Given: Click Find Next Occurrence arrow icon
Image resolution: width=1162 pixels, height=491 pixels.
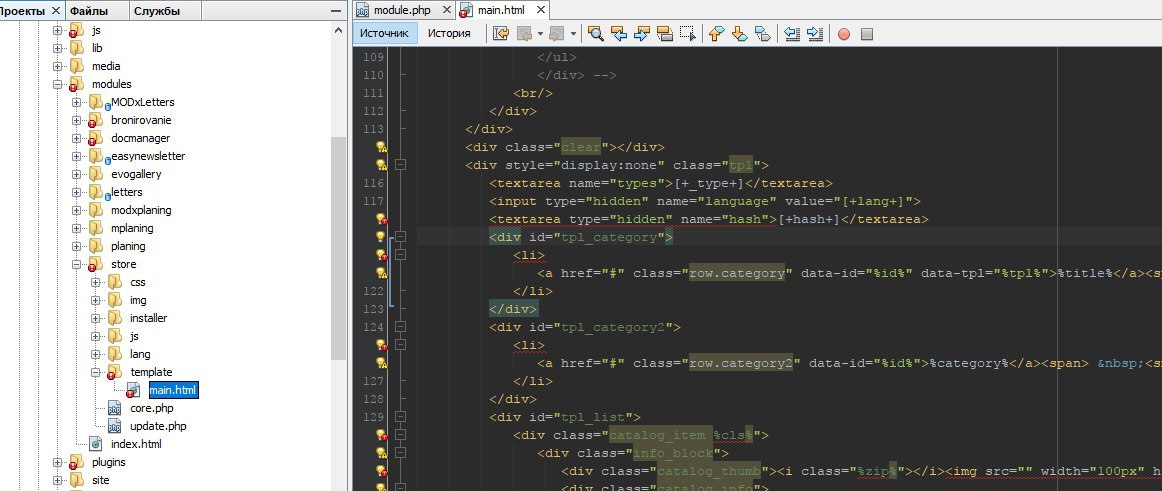Looking at the screenshot, I should coord(641,33).
